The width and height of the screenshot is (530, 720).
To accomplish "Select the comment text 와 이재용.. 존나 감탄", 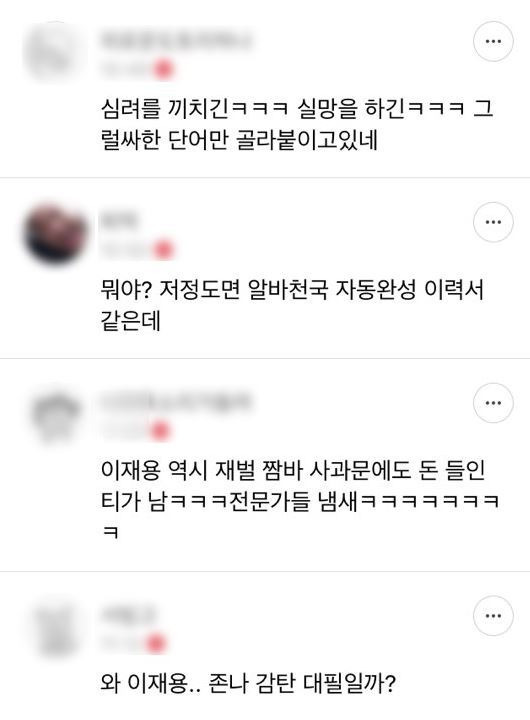I will click(x=248, y=683).
